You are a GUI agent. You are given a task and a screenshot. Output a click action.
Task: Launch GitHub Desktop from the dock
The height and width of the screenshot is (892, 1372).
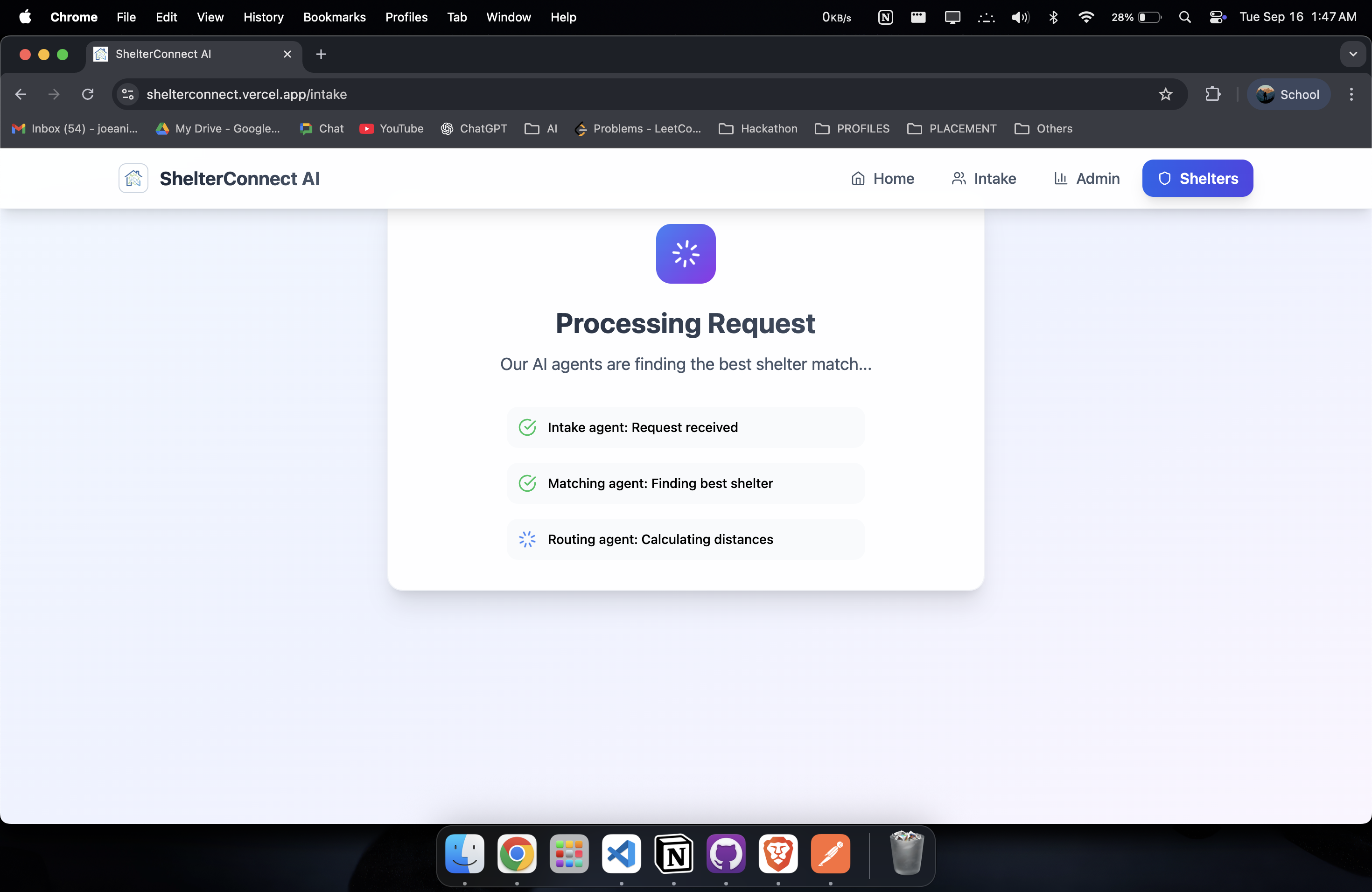pos(726,853)
